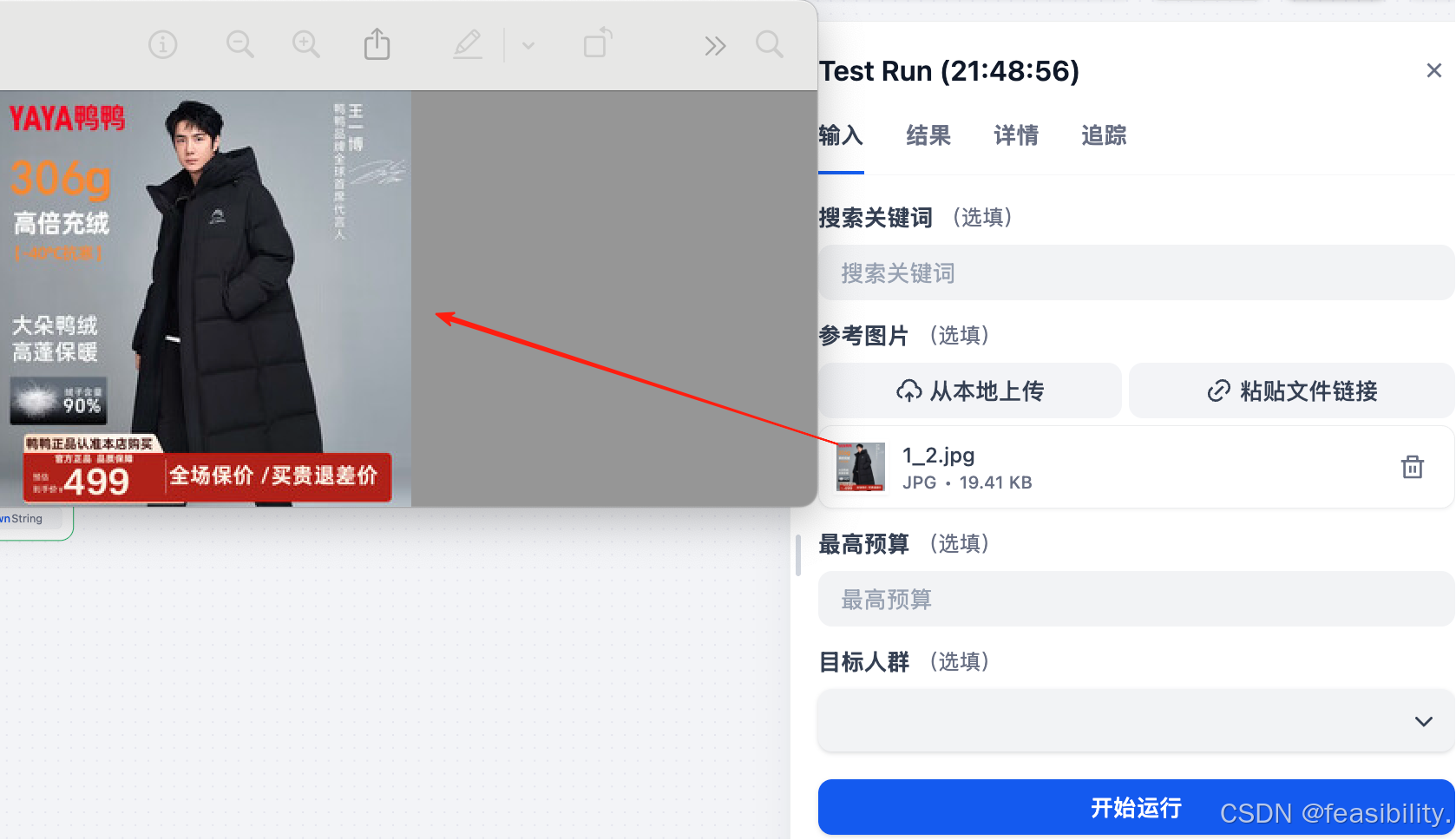The height and width of the screenshot is (840, 1456).
Task: Close the Test Run panel
Action: (x=1433, y=70)
